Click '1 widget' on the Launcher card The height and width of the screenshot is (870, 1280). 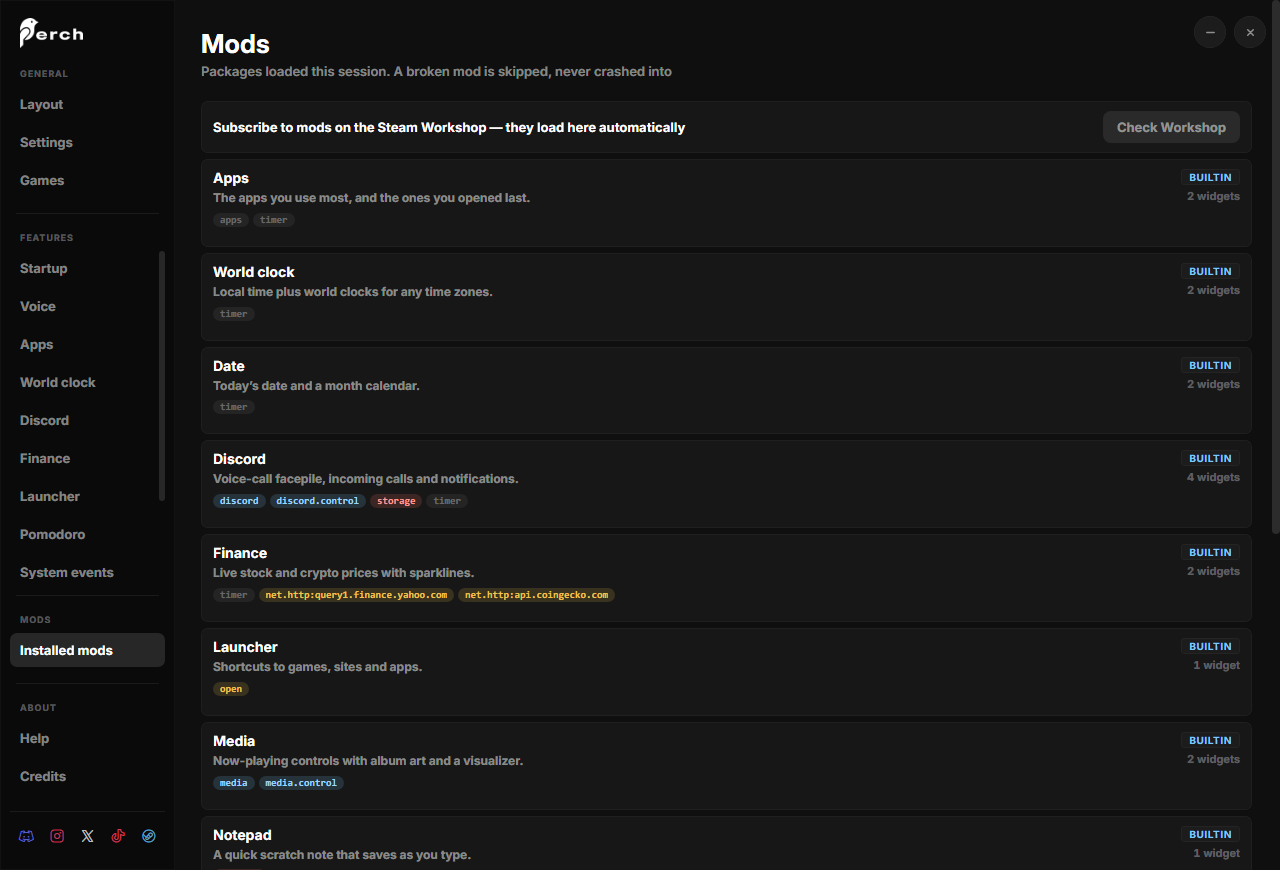tap(1216, 666)
